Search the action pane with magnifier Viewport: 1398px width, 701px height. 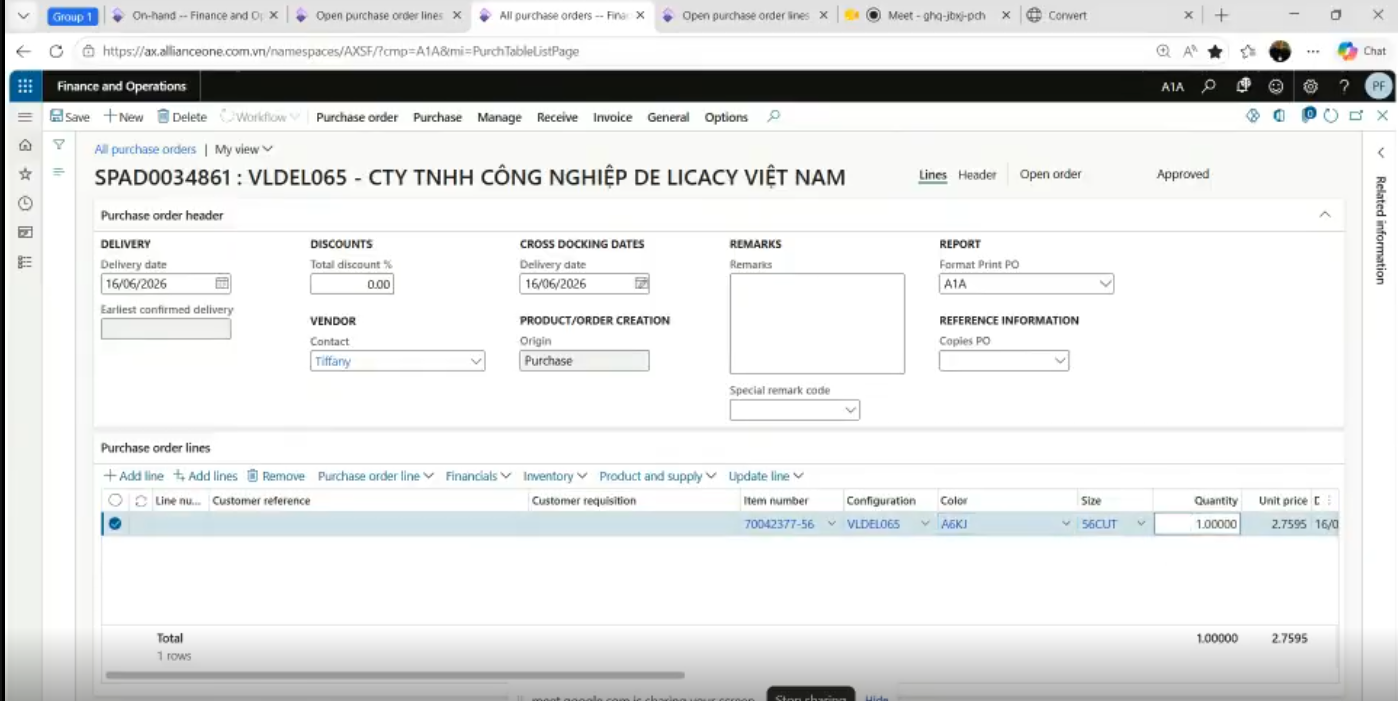tap(773, 116)
